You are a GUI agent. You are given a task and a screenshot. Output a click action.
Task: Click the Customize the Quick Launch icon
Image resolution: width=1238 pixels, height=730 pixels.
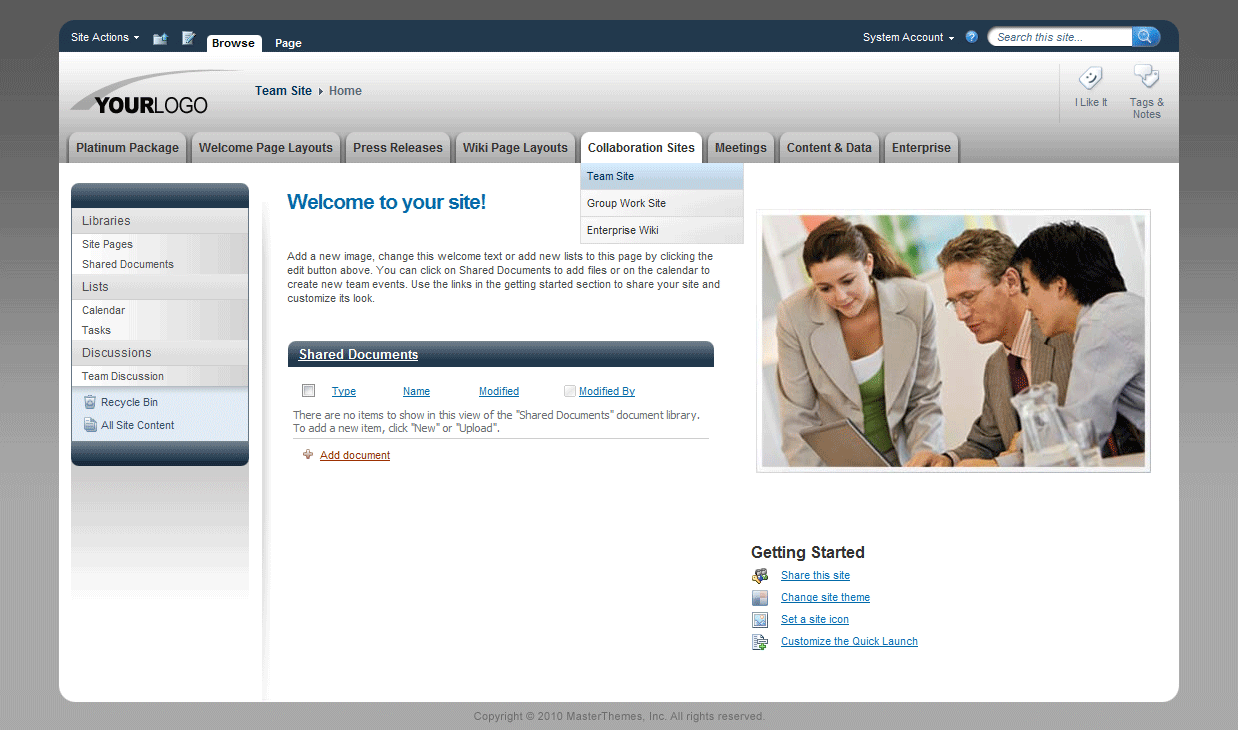[760, 641]
